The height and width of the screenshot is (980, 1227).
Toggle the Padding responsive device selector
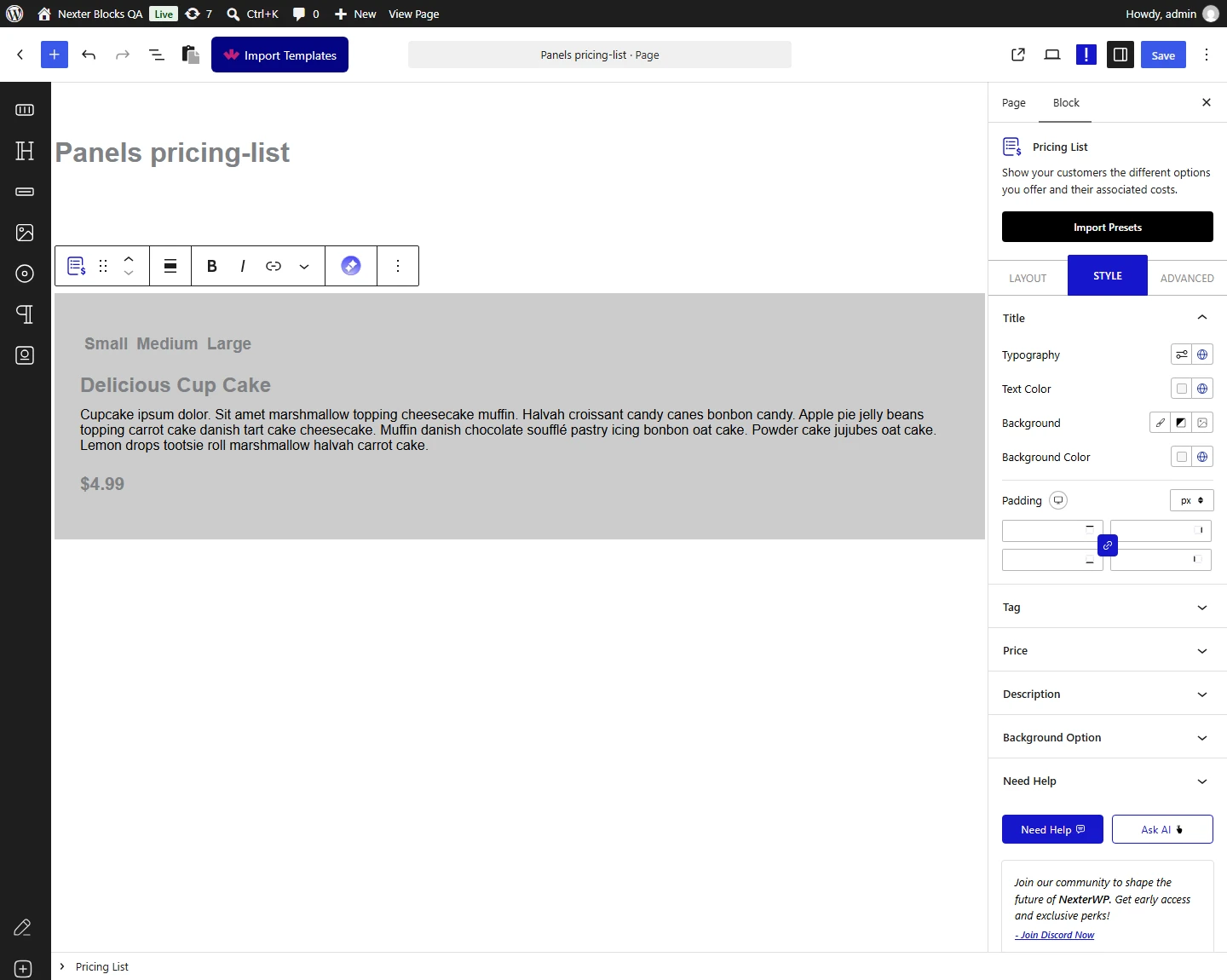pos(1058,500)
